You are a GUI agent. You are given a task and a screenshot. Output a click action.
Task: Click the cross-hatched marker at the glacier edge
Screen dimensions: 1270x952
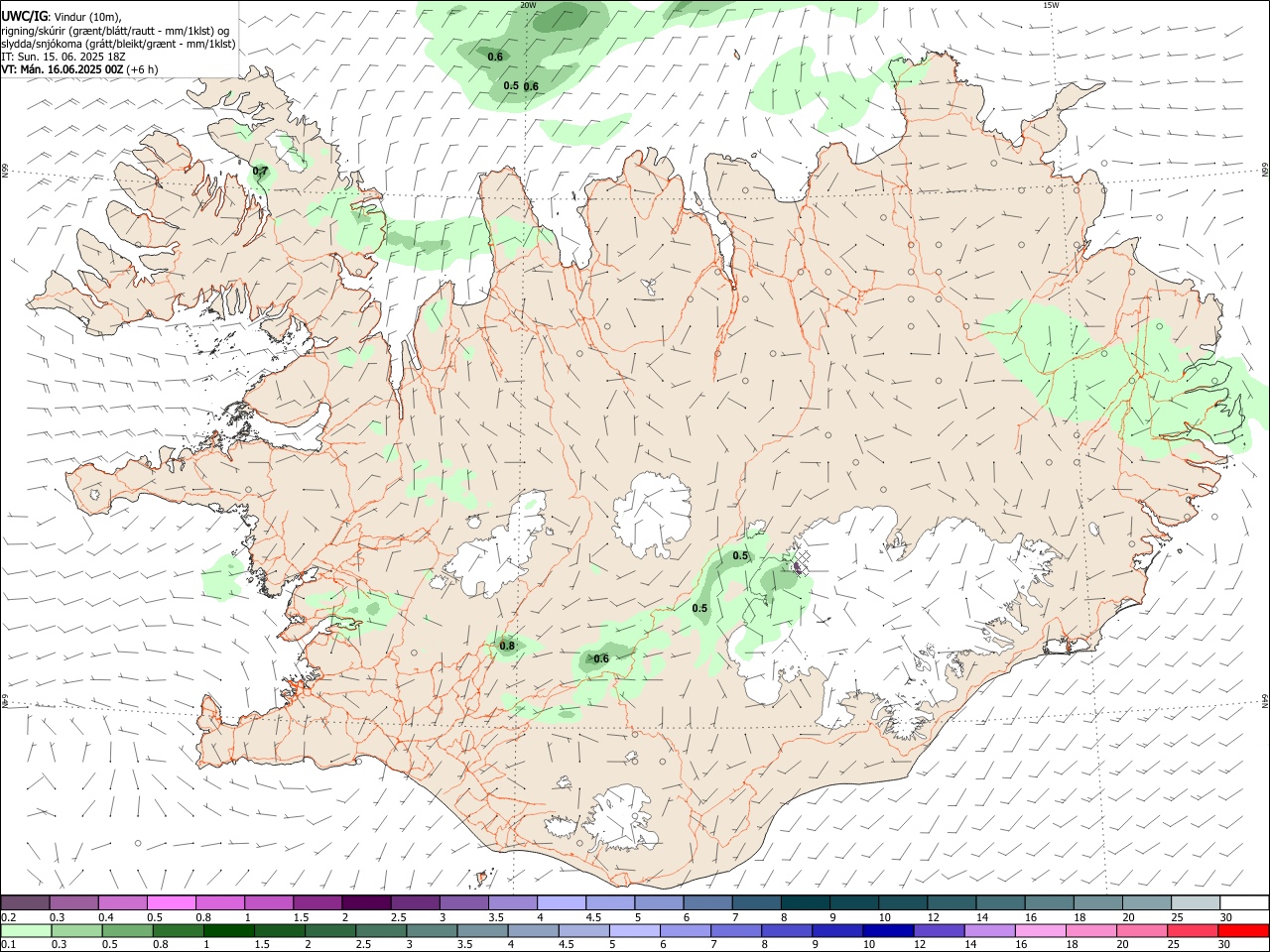pyautogui.click(x=802, y=563)
